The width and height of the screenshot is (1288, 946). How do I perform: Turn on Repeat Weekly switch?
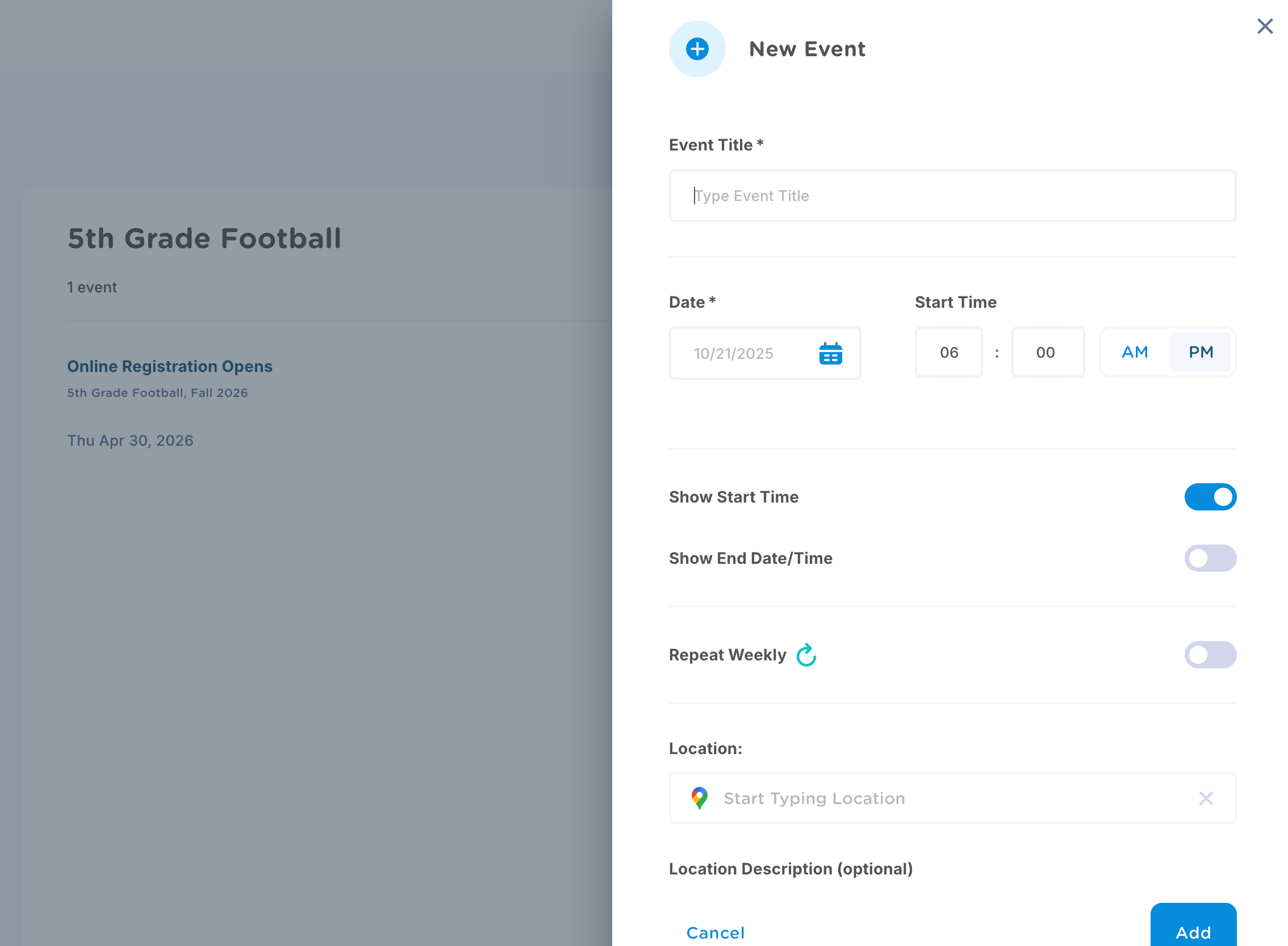[1209, 655]
